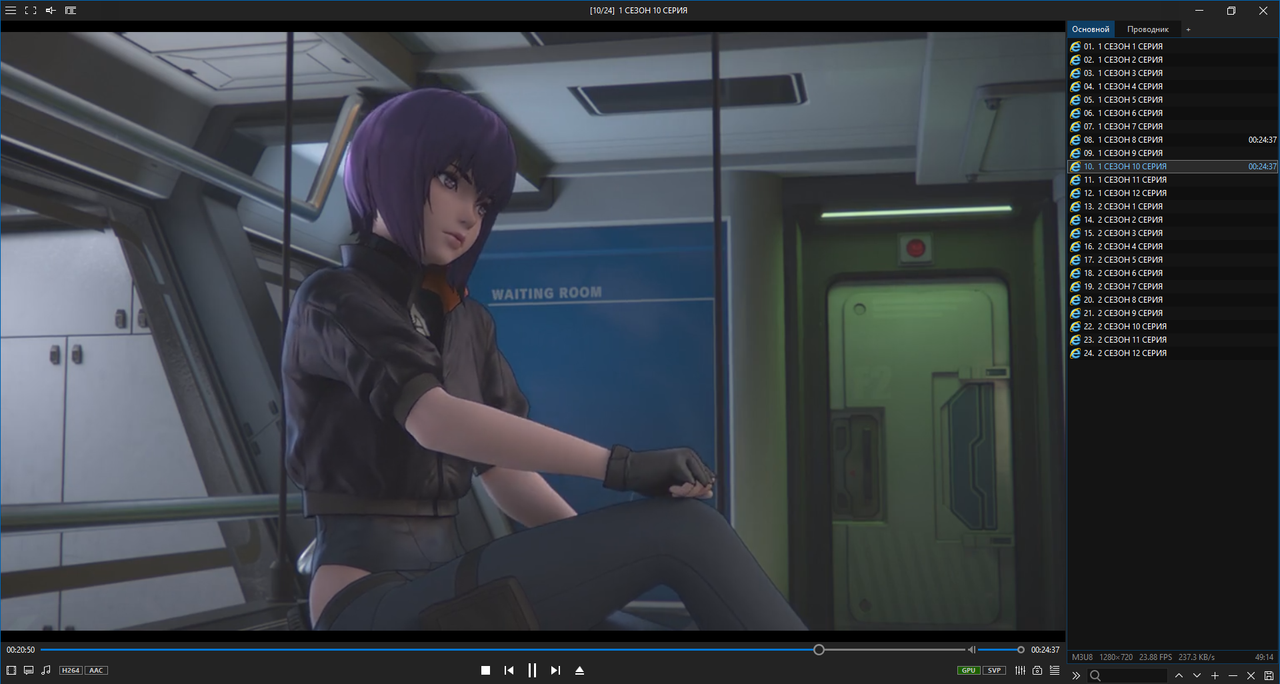Clear playlist with X icon
1280x684 pixels.
[1251, 676]
